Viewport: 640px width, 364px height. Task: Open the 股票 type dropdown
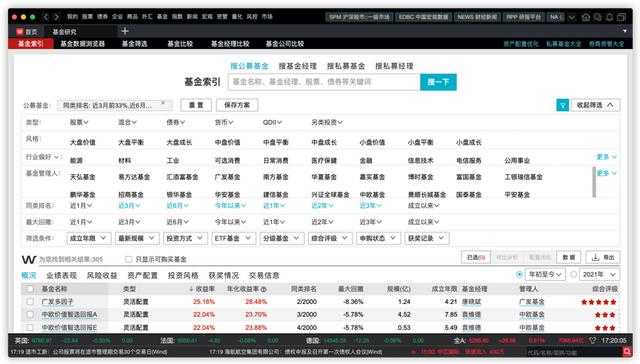(79, 122)
